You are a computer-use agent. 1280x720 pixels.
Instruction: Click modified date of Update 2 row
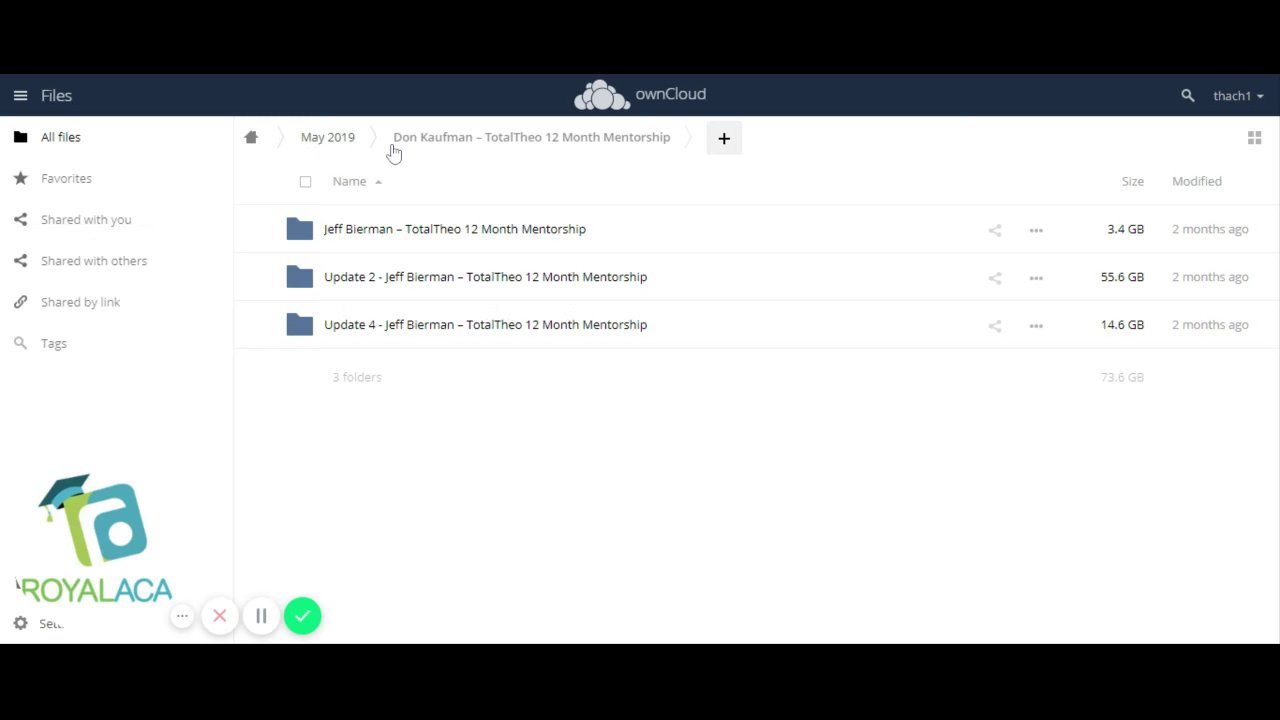pyautogui.click(x=1210, y=277)
